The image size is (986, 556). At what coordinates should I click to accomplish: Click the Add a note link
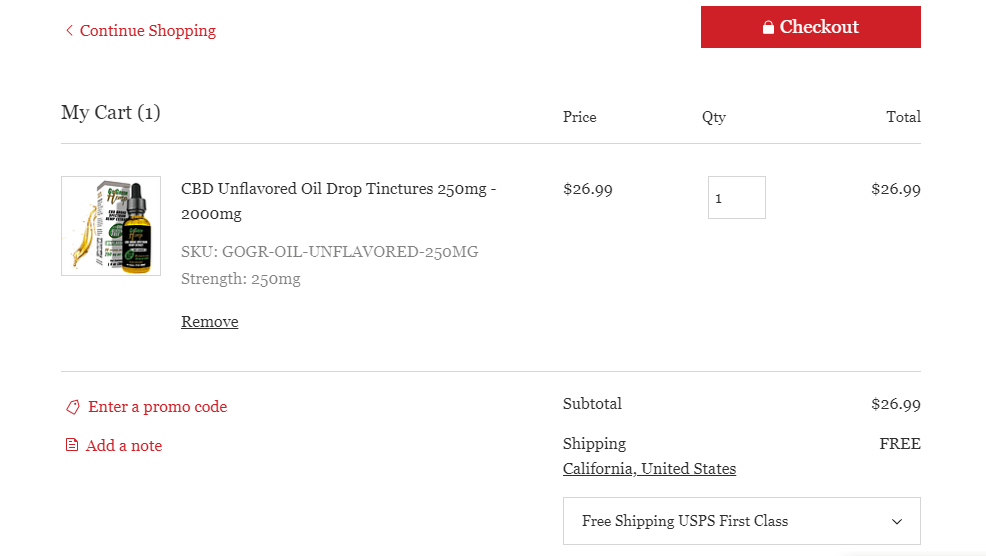click(x=124, y=446)
